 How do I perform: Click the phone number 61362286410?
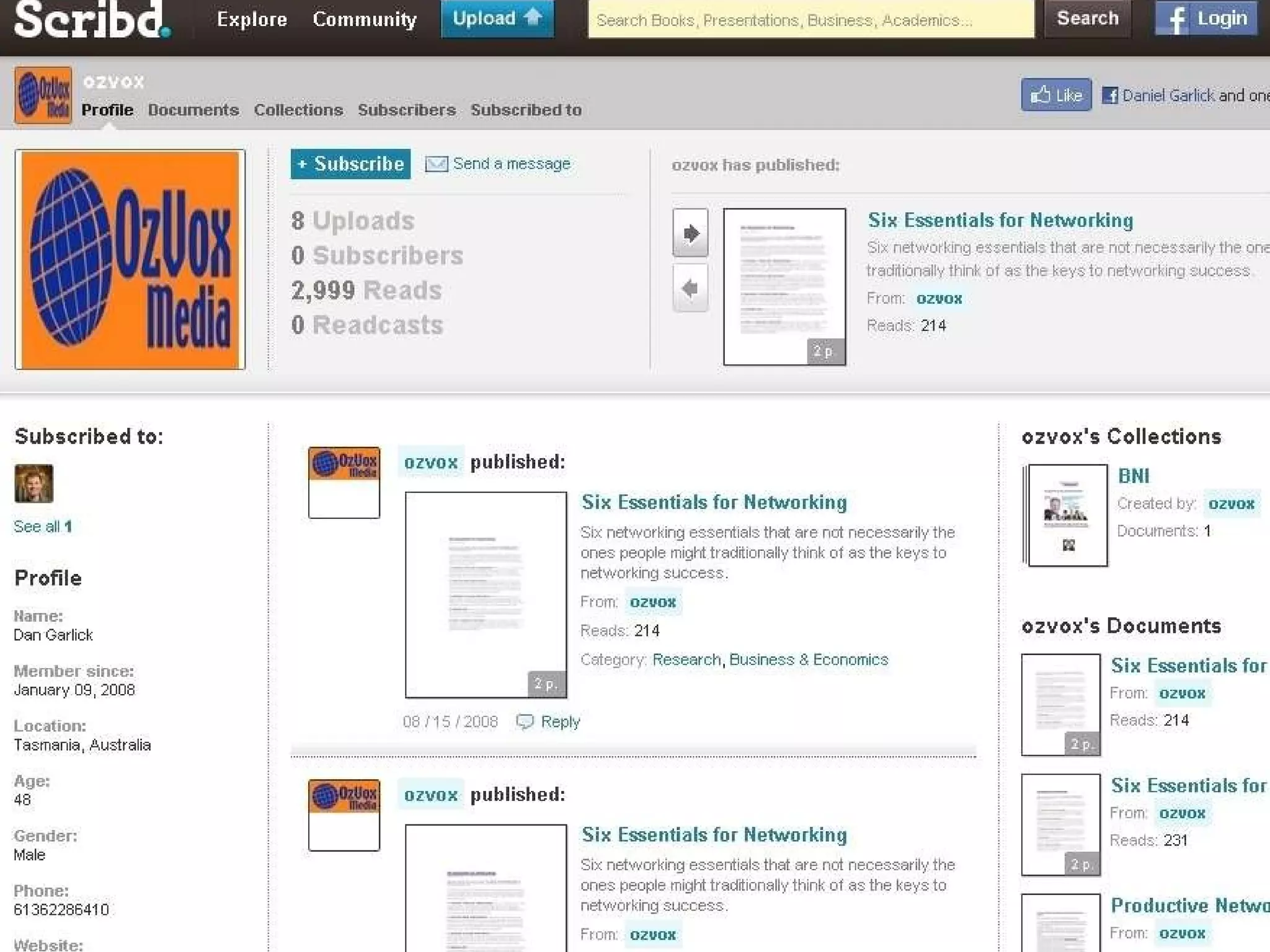pos(61,910)
